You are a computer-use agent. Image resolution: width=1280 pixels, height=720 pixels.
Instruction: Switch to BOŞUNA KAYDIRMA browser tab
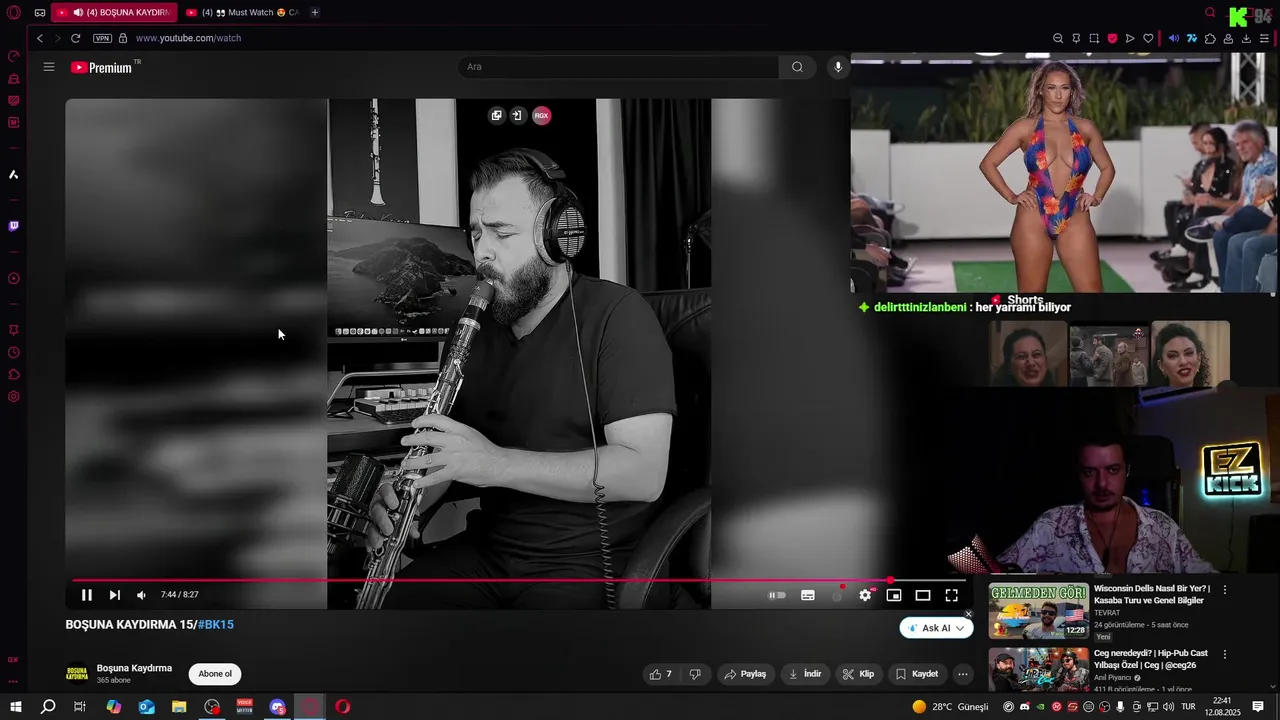coord(114,12)
